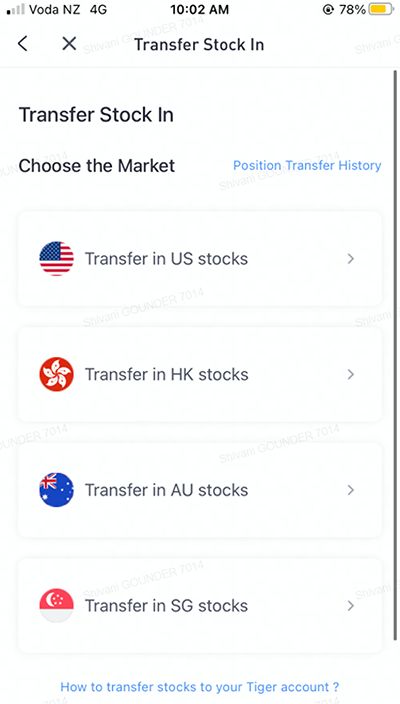Expand chevron for US stocks row

pos(351,259)
